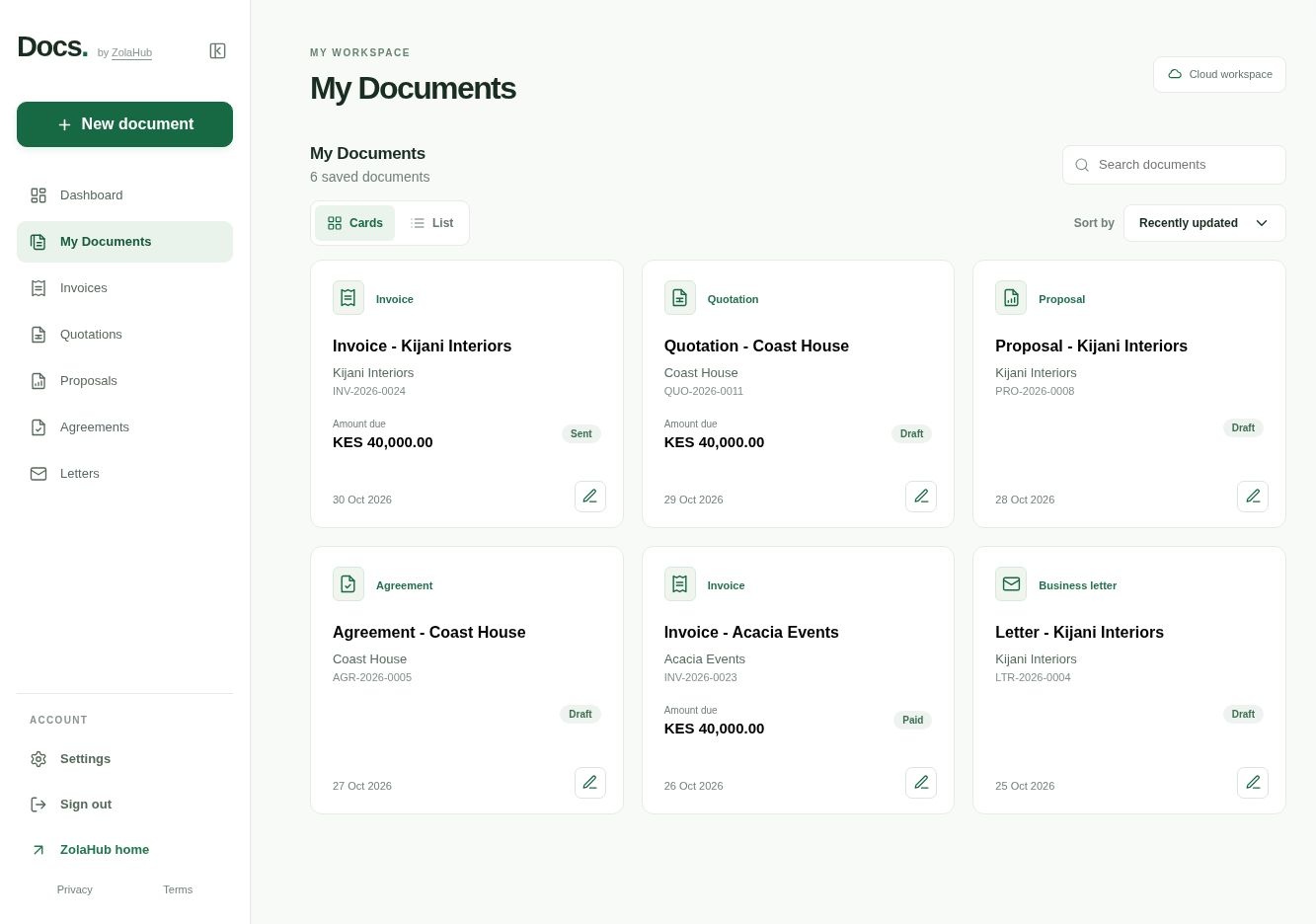Click edit pencil on Agreement - Coast House card
The width and height of the screenshot is (1316, 924).
[590, 783]
